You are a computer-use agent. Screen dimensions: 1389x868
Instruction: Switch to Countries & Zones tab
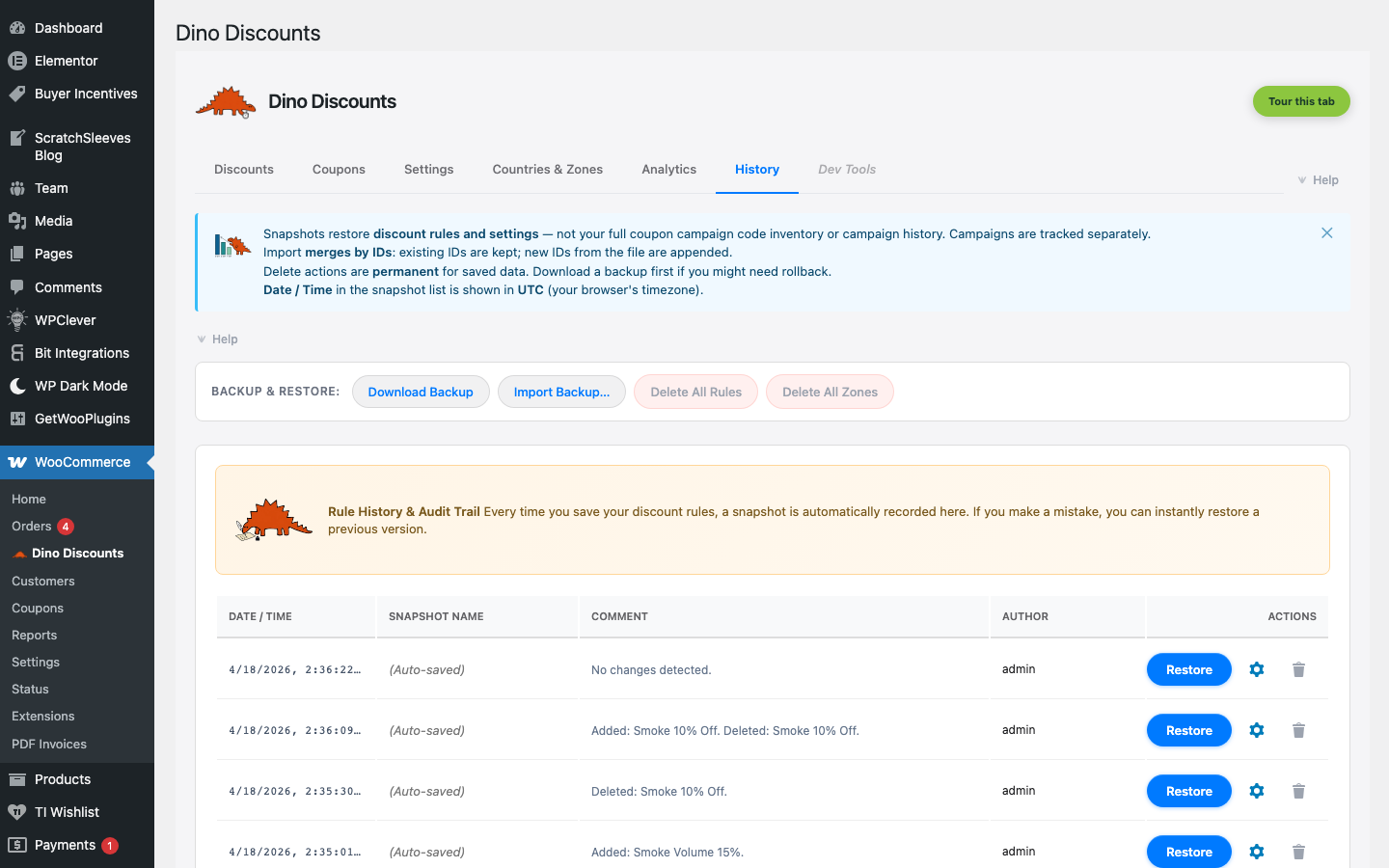pyautogui.click(x=548, y=170)
